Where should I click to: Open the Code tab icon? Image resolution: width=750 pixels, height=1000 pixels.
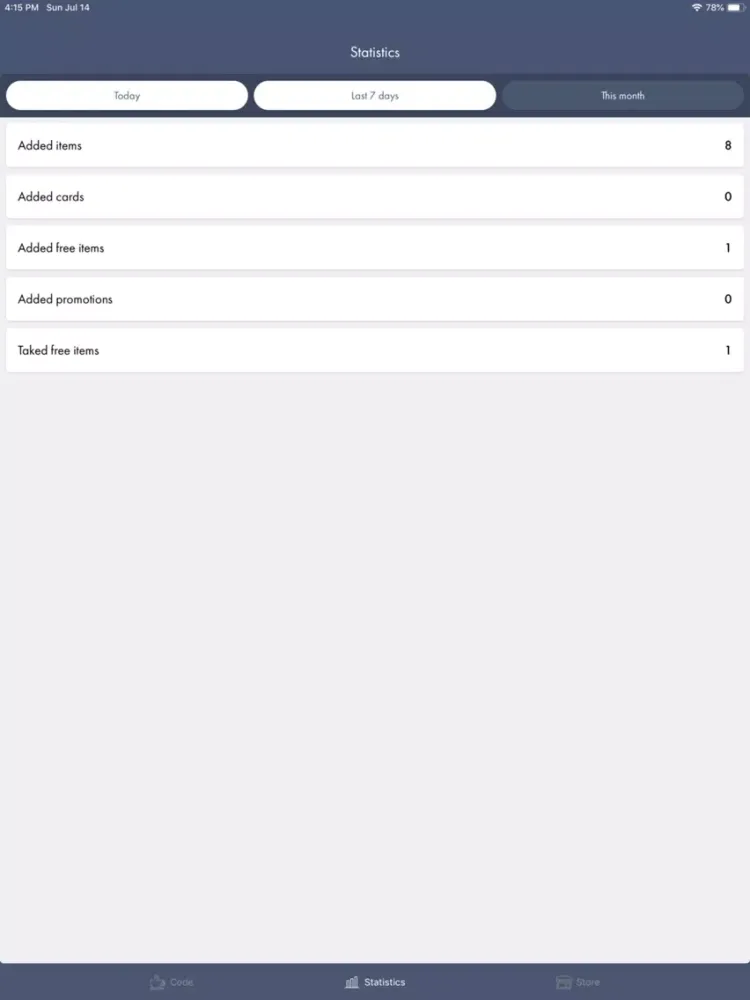[157, 982]
